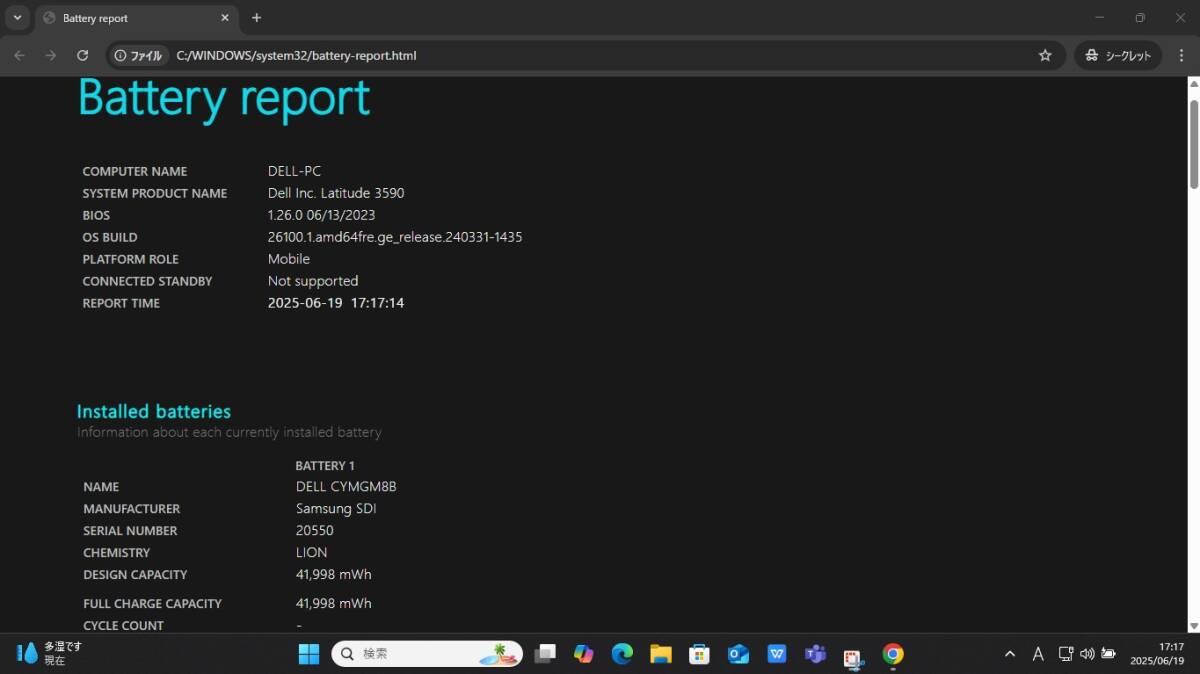1200x674 pixels.
Task: Click the FULL CHARGE CAPACITY label
Action: tap(152, 604)
